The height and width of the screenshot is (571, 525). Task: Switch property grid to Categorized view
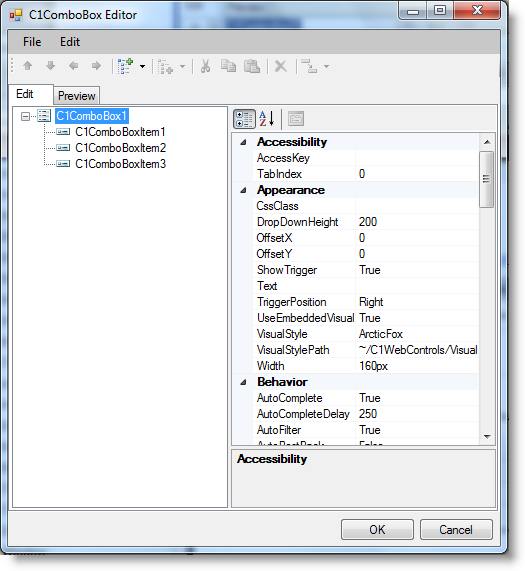point(244,119)
